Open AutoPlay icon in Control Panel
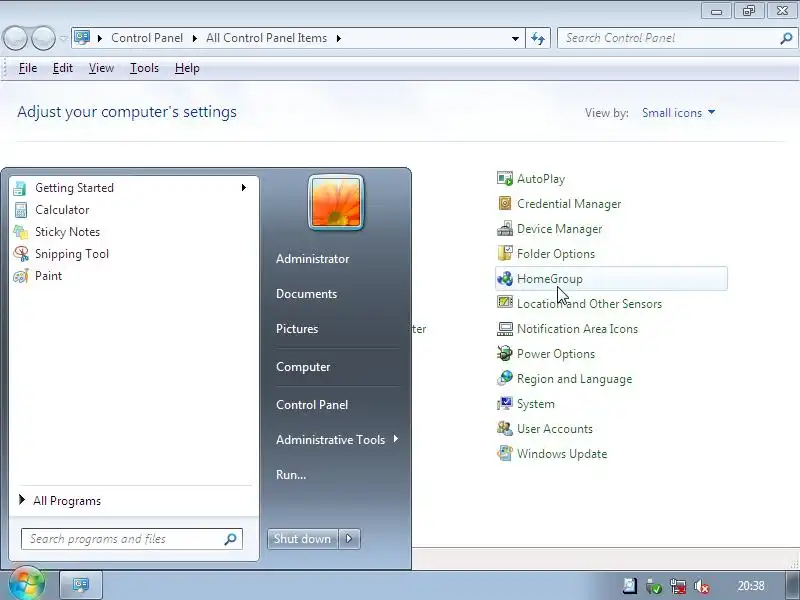This screenshot has width=800, height=600. 505,179
